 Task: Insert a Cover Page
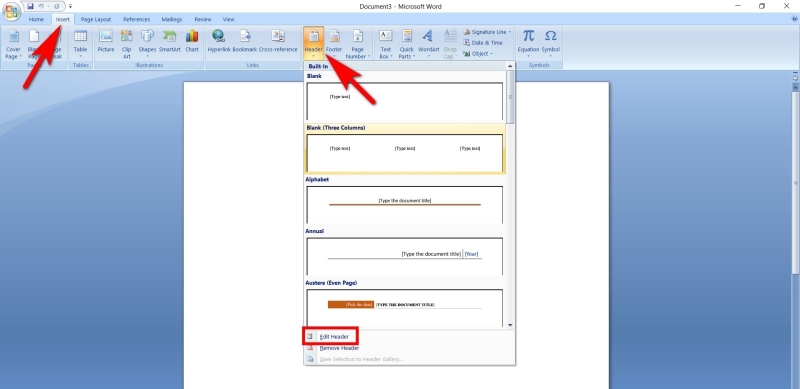pyautogui.click(x=13, y=44)
